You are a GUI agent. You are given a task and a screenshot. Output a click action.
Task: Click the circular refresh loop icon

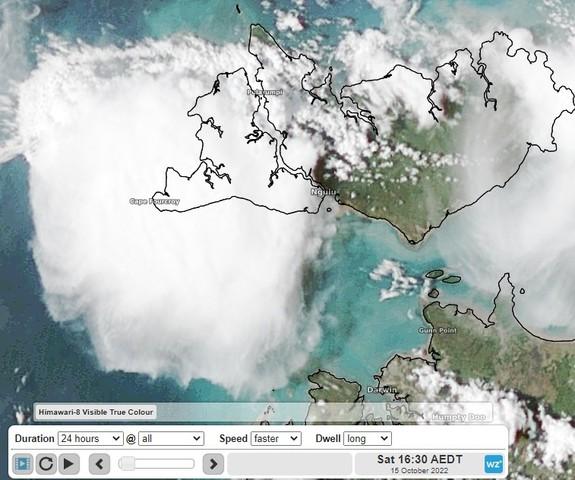click(x=46, y=464)
